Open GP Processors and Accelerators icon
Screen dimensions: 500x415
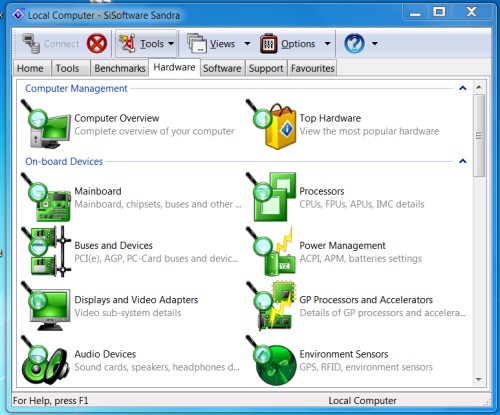pyautogui.click(x=271, y=306)
